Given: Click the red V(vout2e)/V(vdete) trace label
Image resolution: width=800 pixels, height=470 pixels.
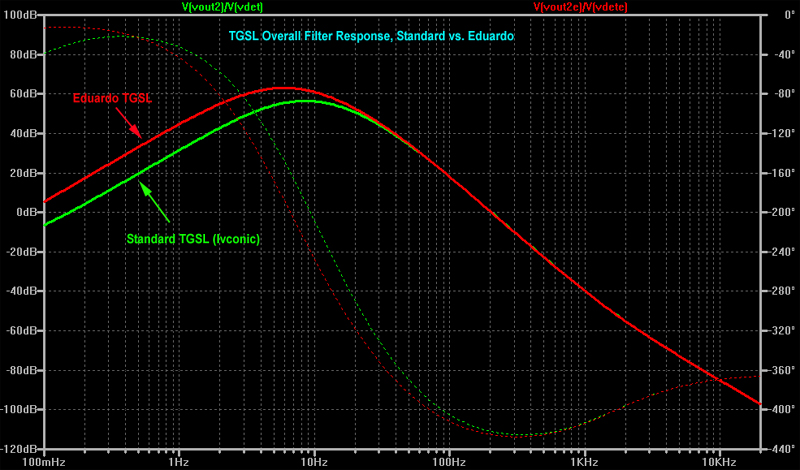Looking at the screenshot, I should pyautogui.click(x=581, y=7).
